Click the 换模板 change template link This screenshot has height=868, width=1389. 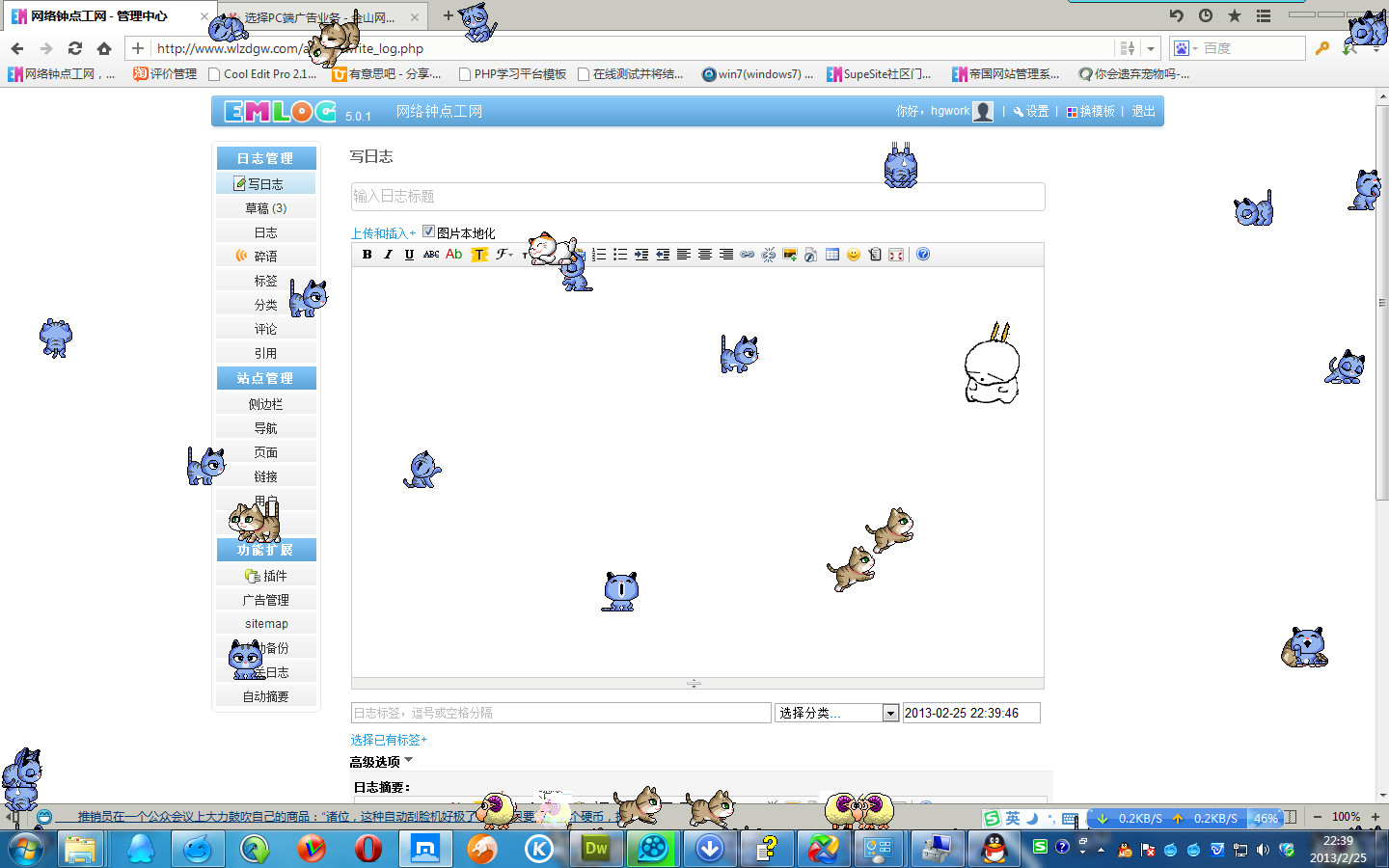[x=1090, y=112]
